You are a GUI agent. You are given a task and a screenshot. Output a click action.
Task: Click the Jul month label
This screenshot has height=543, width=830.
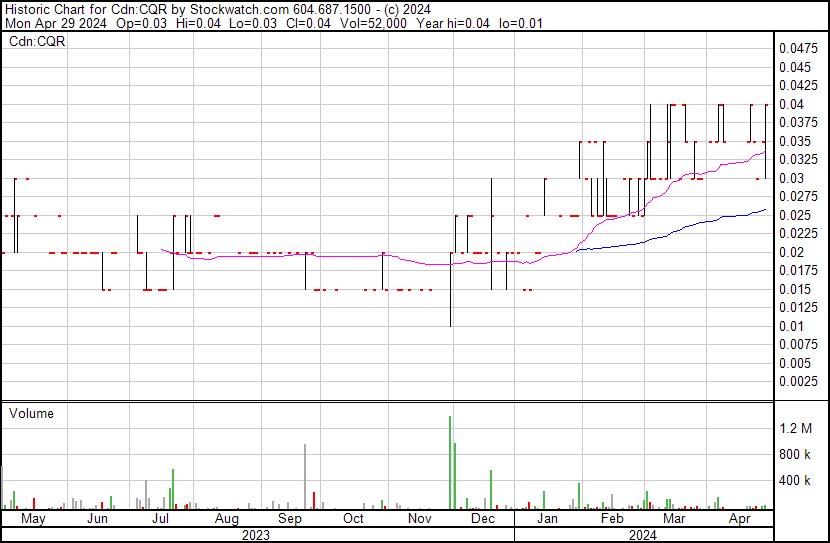click(160, 519)
